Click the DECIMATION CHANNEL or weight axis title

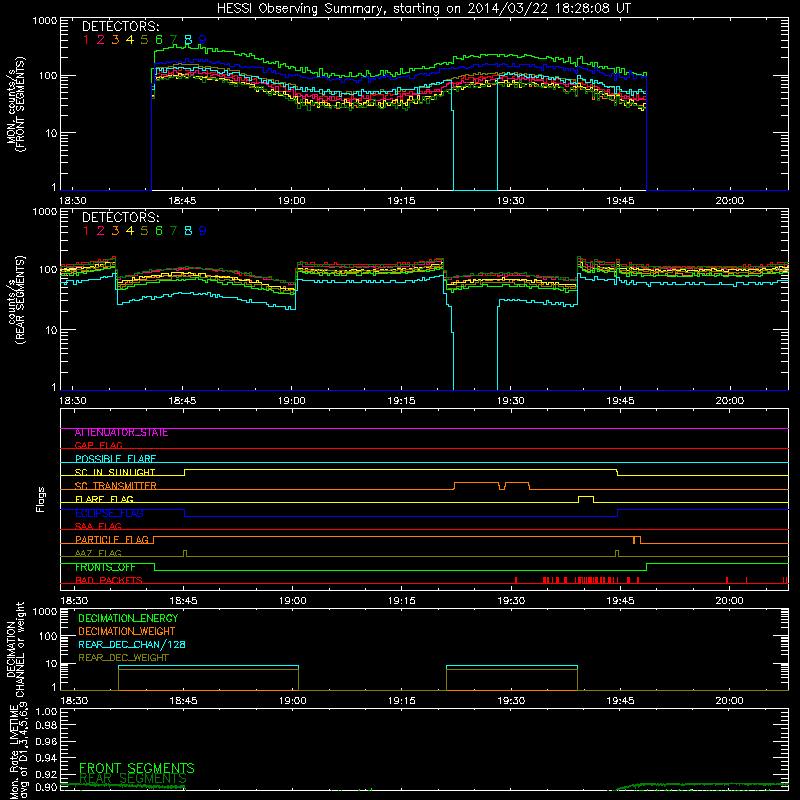click(14, 649)
